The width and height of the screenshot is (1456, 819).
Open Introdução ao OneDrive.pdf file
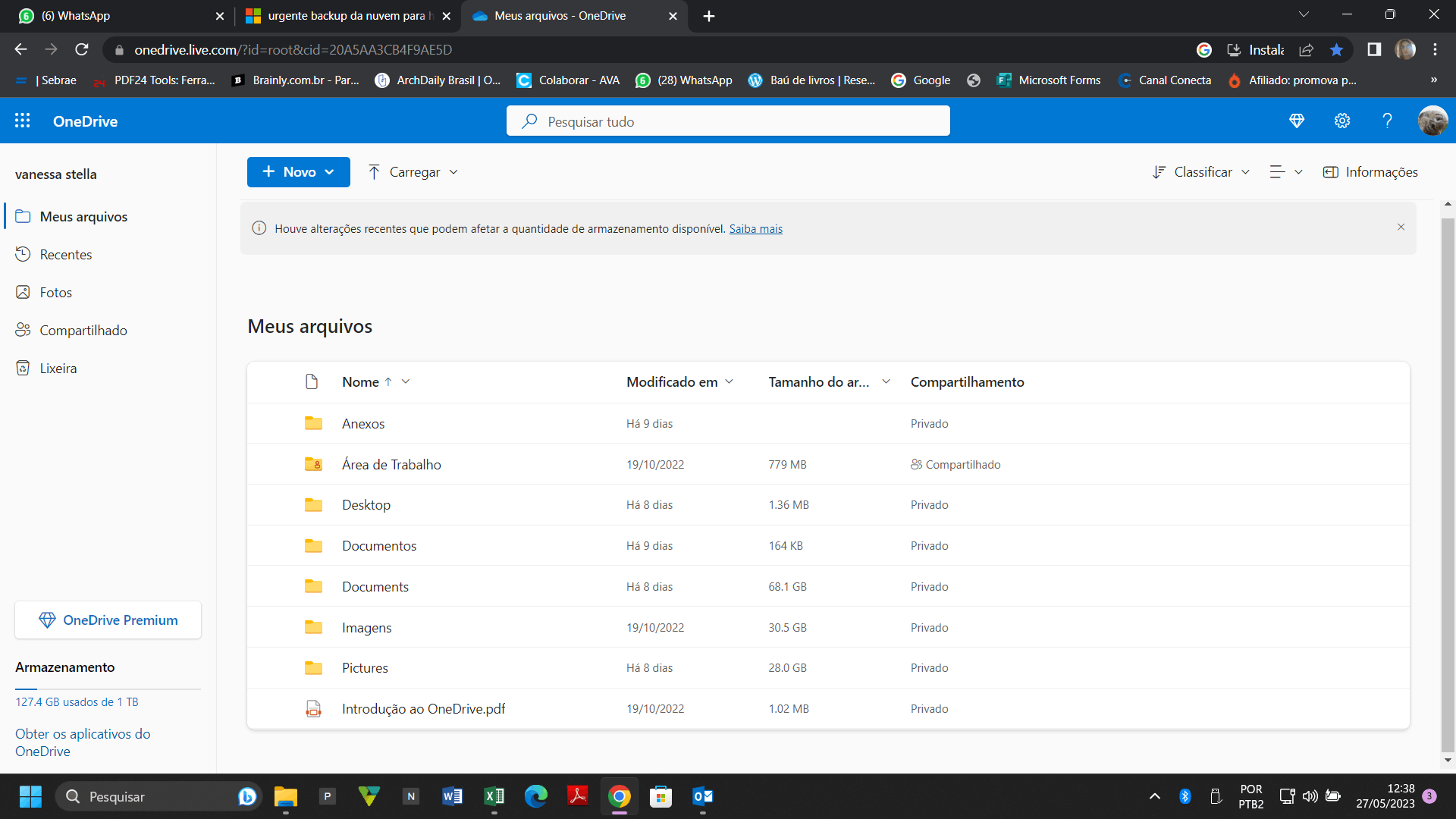(x=423, y=708)
